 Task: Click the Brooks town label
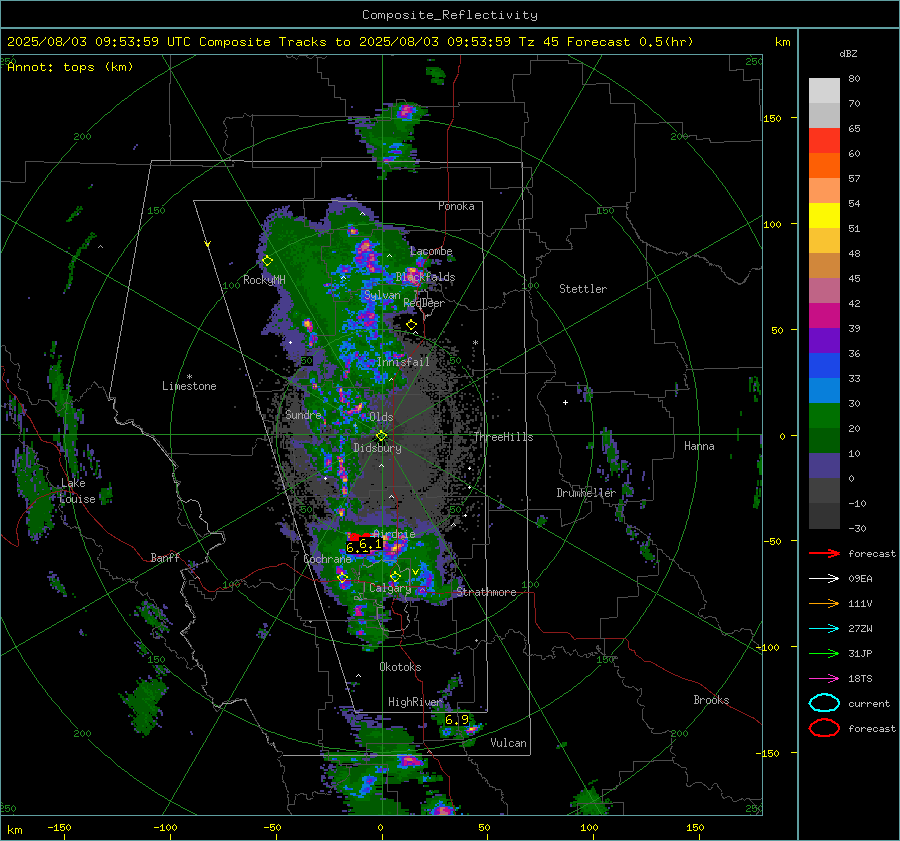click(x=711, y=700)
